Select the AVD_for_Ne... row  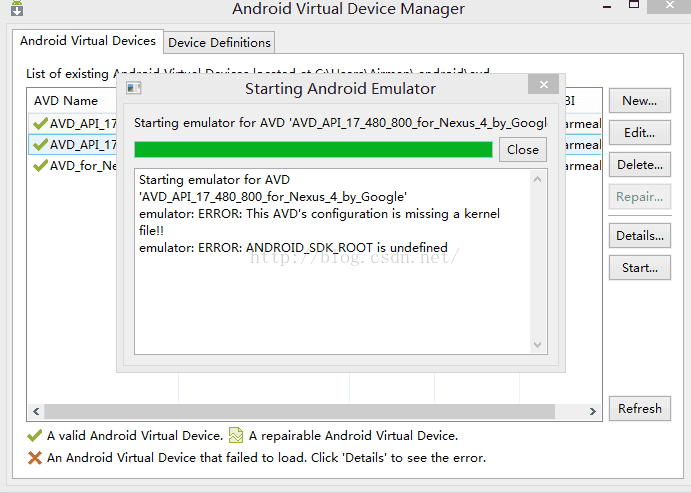coord(74,166)
